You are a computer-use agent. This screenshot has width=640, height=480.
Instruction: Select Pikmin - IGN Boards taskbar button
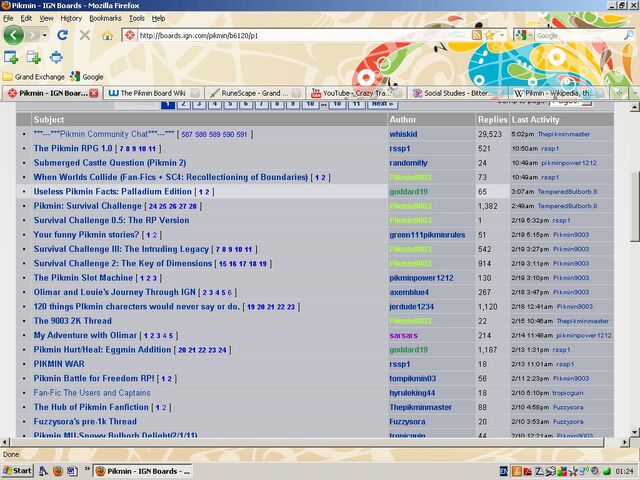pyautogui.click(x=143, y=471)
